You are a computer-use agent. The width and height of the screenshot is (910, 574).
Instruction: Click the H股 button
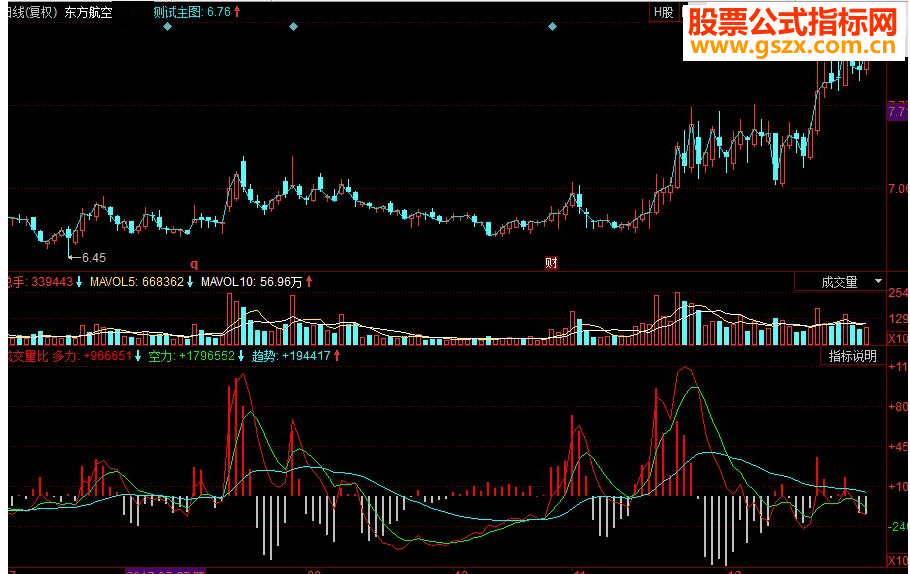pyautogui.click(x=664, y=12)
